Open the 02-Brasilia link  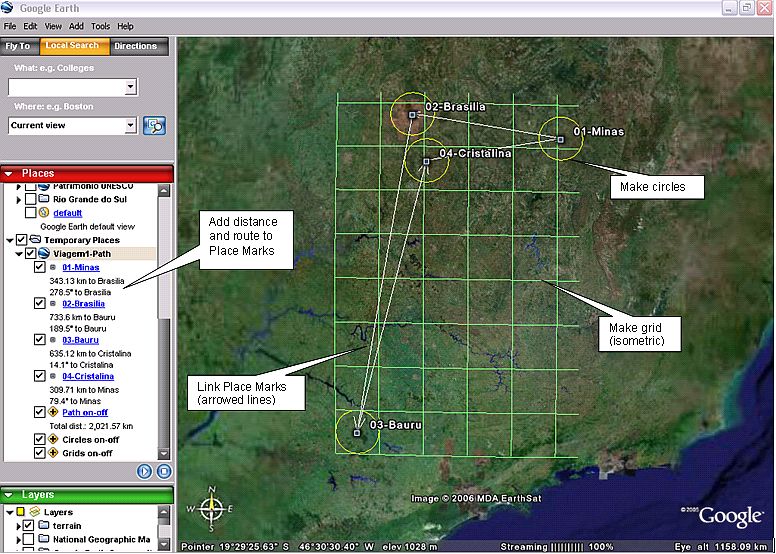(x=84, y=303)
